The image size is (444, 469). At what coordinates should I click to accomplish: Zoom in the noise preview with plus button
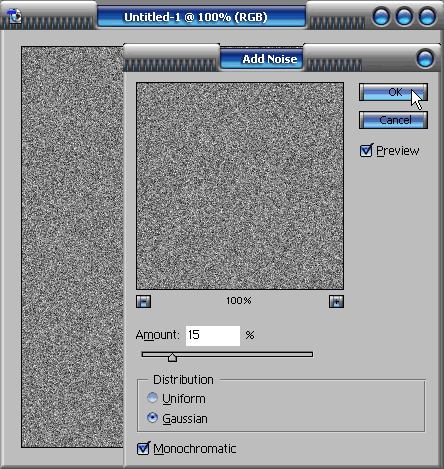(336, 301)
